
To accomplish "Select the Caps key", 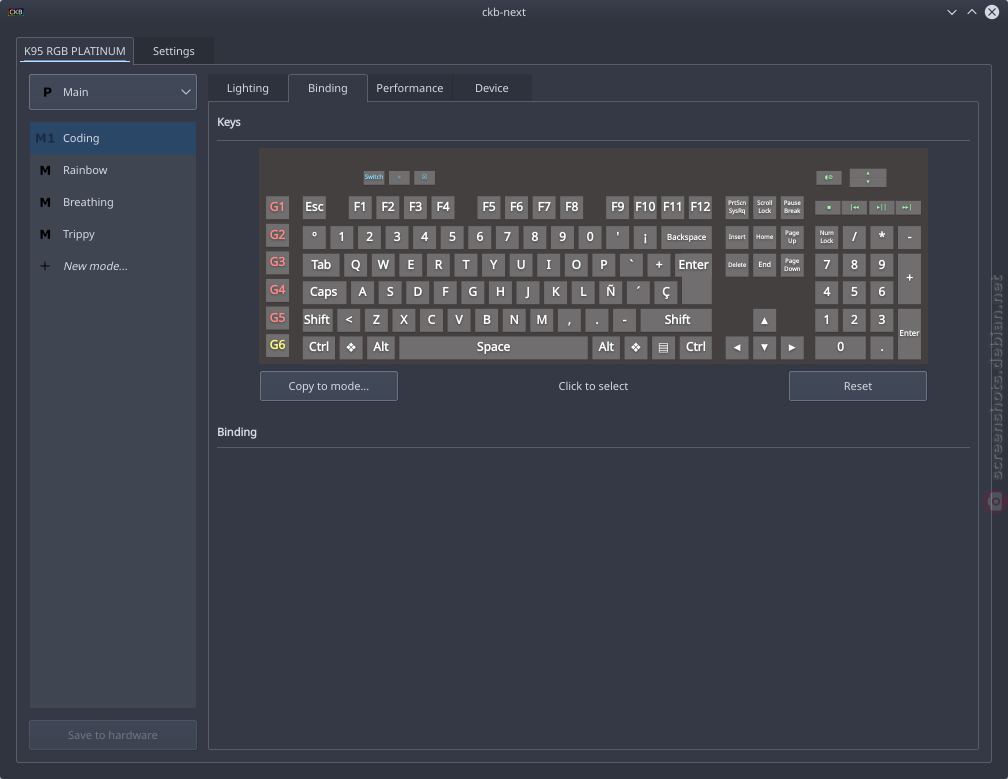I will pos(324,292).
